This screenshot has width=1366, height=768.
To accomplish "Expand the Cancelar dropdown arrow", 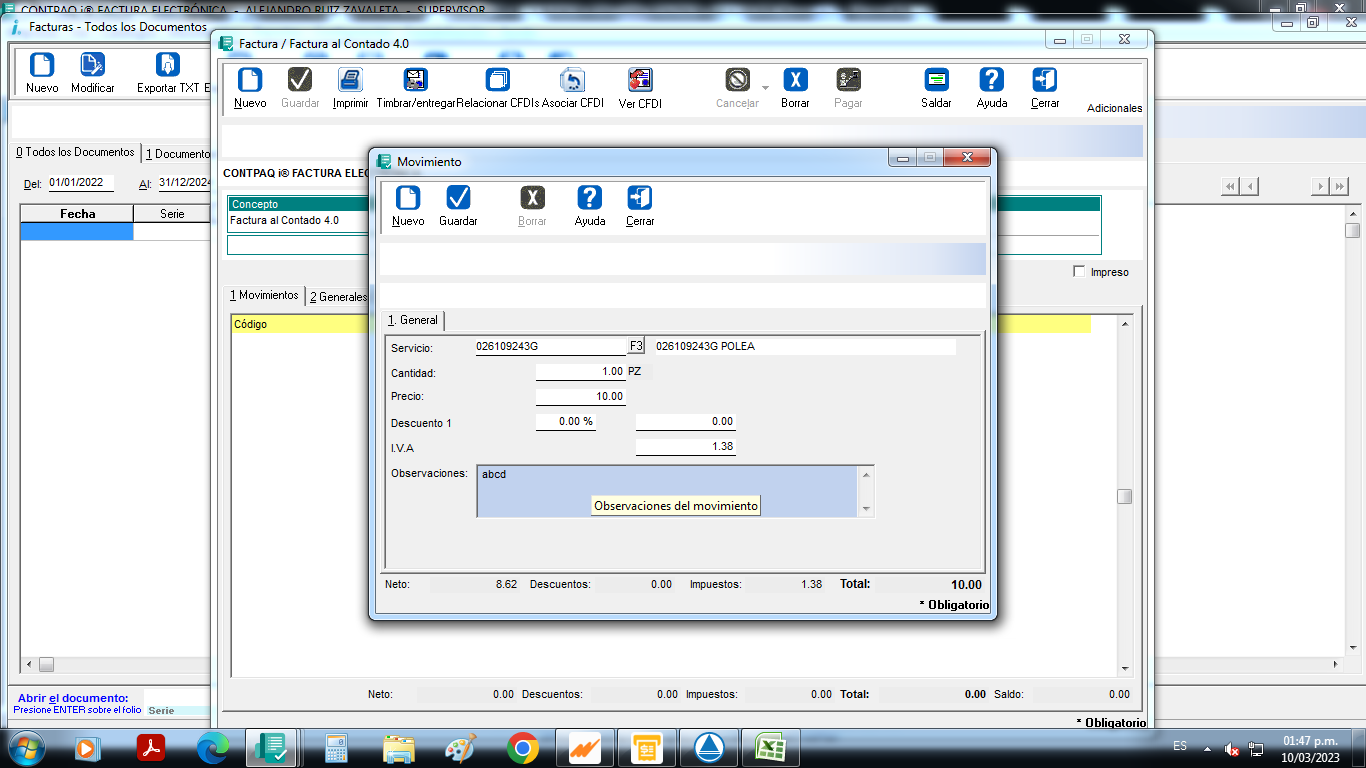I will click(x=766, y=88).
